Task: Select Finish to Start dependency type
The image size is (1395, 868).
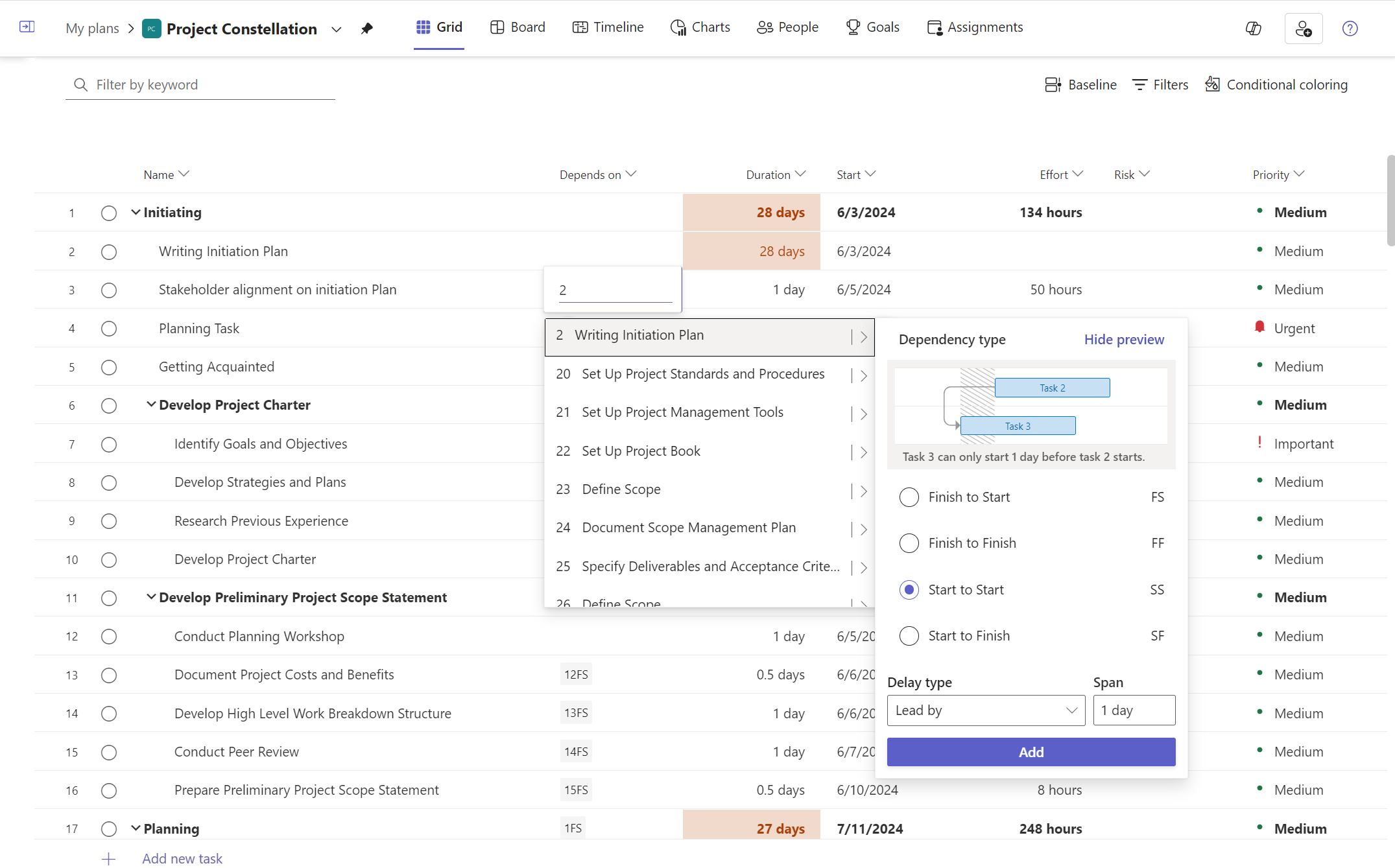Action: pyautogui.click(x=909, y=497)
